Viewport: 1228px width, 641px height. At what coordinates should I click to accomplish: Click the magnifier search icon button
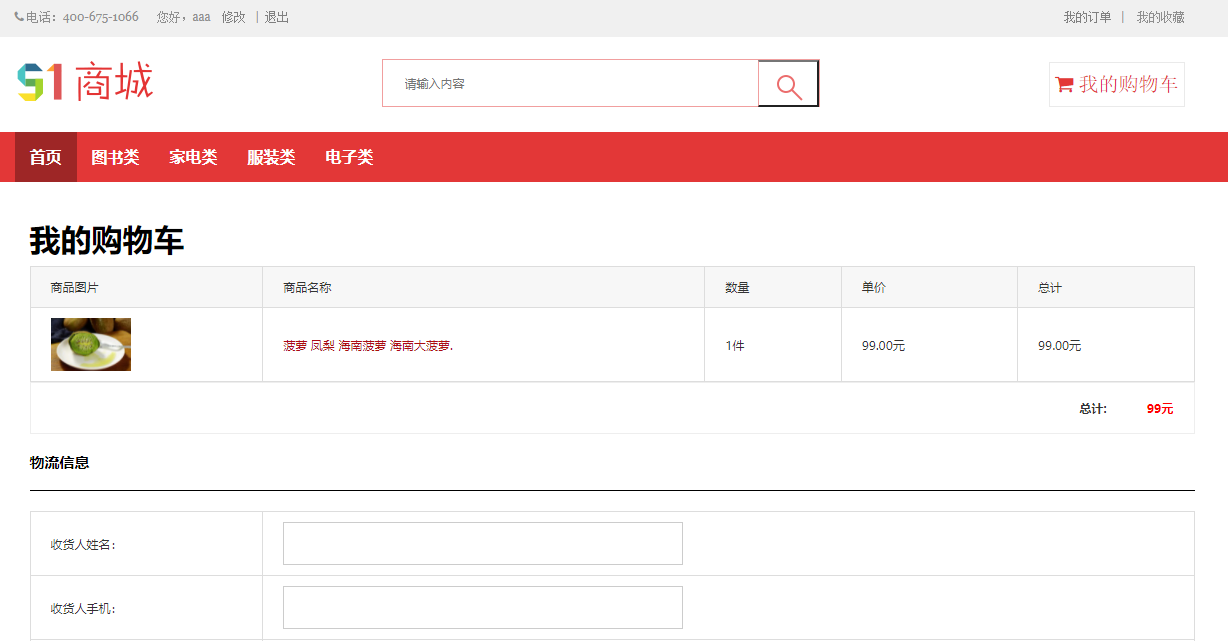[x=788, y=83]
